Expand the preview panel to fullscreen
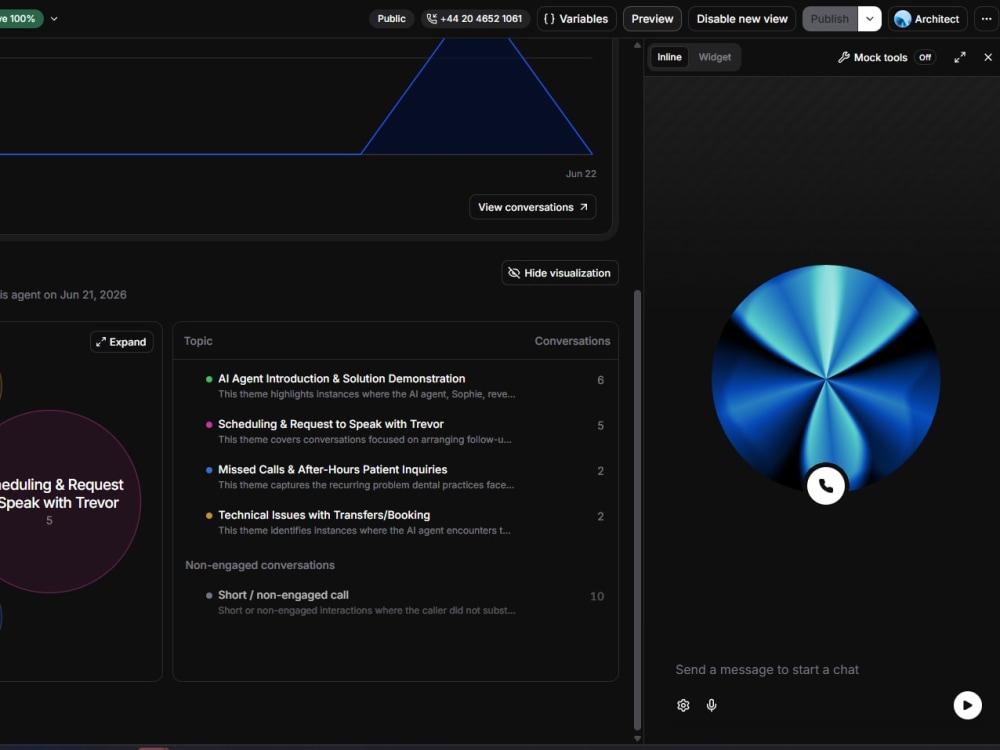Viewport: 1000px width, 750px height. click(x=960, y=57)
